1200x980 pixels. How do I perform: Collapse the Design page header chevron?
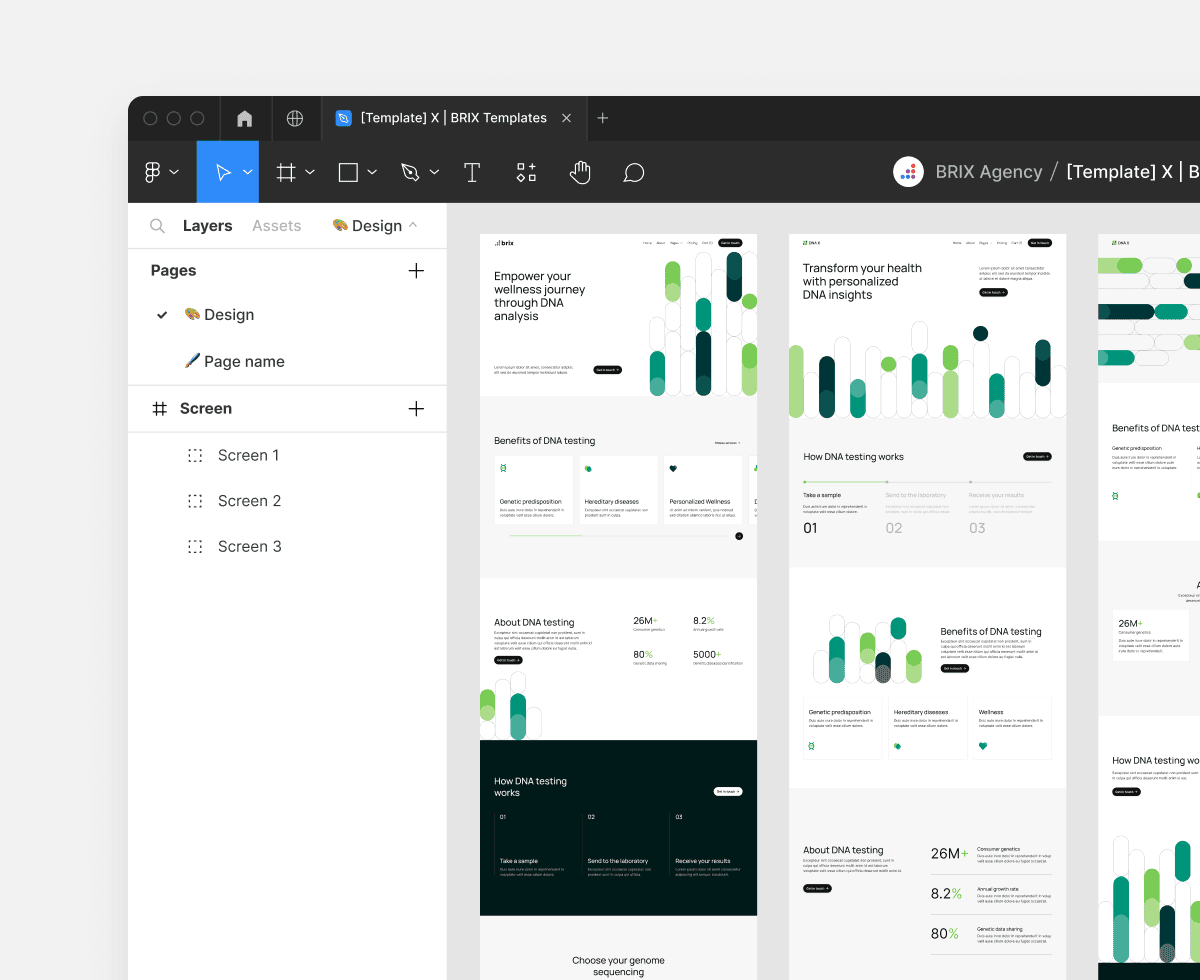point(412,225)
